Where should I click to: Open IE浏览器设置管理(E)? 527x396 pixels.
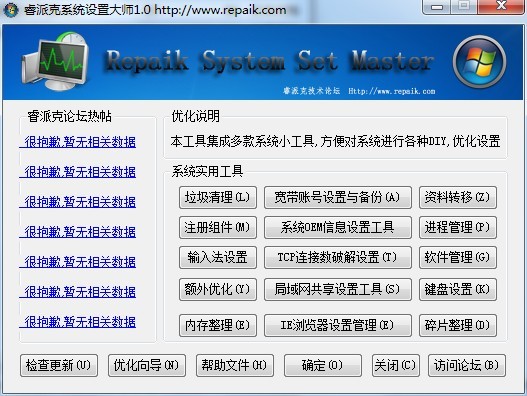338,325
